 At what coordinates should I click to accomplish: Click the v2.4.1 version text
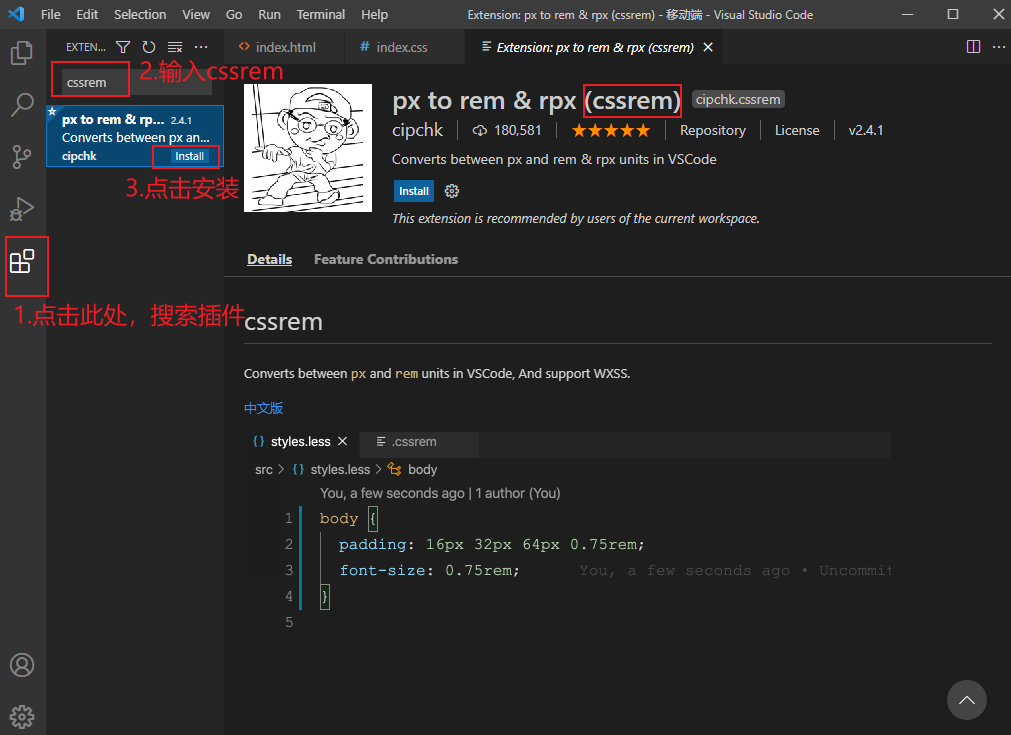coord(865,130)
